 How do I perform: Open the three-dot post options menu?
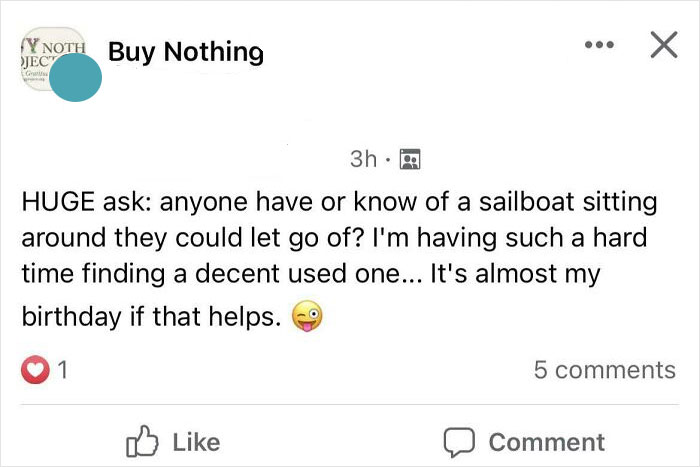click(599, 45)
